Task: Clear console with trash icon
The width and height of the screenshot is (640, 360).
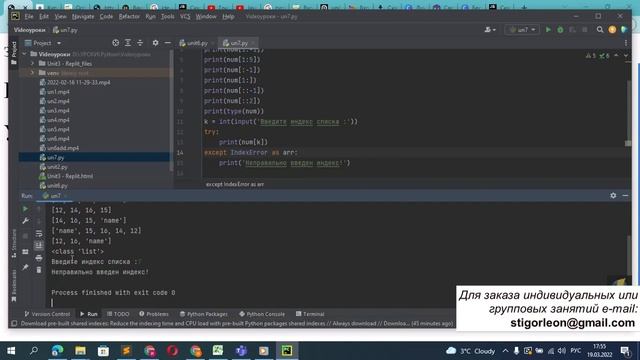Action: pyautogui.click(x=39, y=270)
